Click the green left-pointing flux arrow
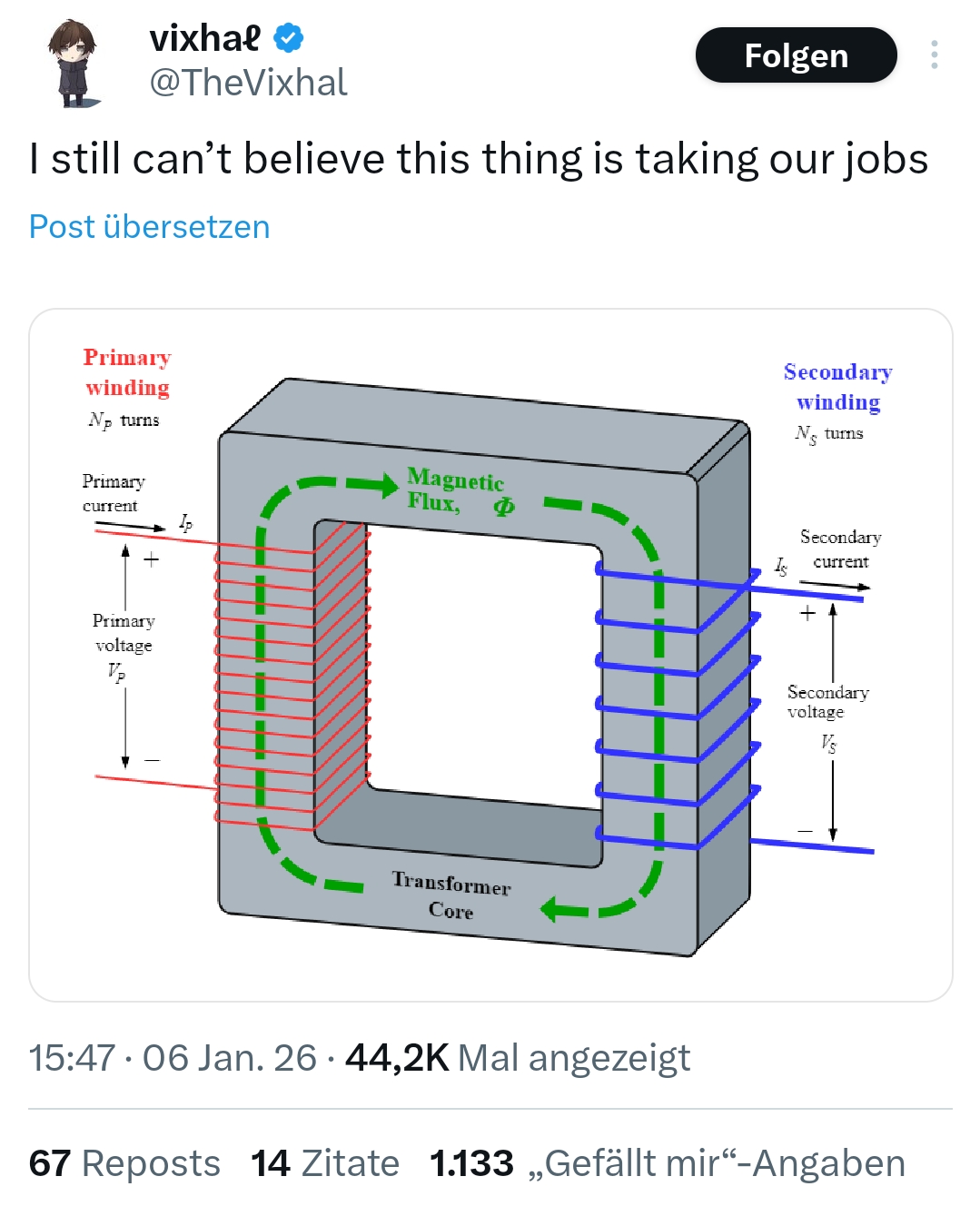This screenshot has height=1206, width=980. pyautogui.click(x=563, y=908)
